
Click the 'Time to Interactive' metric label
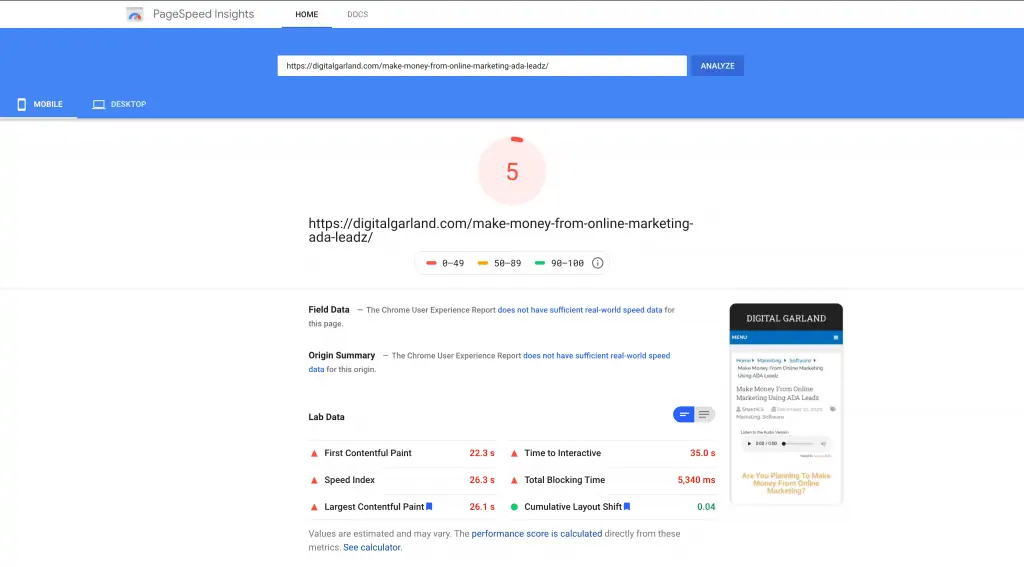[x=562, y=453]
